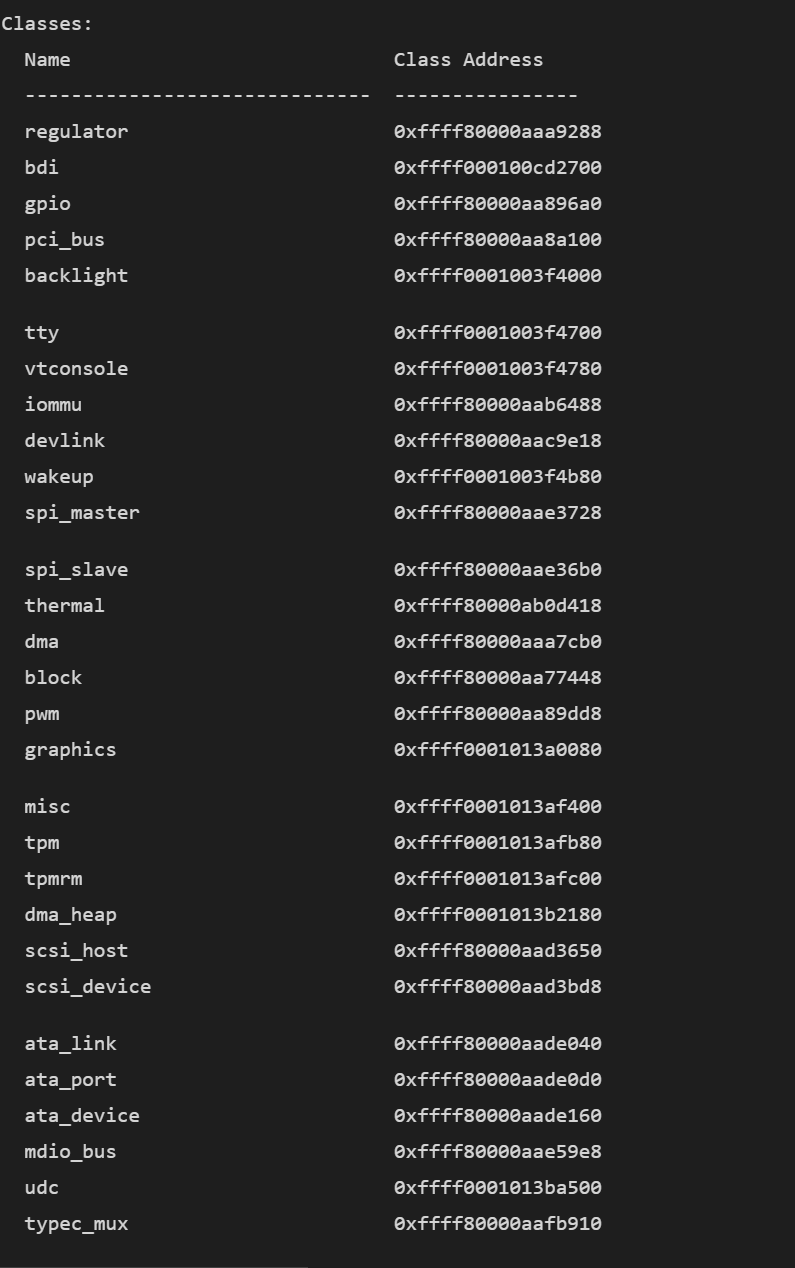Viewport: 795px width, 1268px height.
Task: Click the 'pci_bus' class entry
Action: pos(64,240)
